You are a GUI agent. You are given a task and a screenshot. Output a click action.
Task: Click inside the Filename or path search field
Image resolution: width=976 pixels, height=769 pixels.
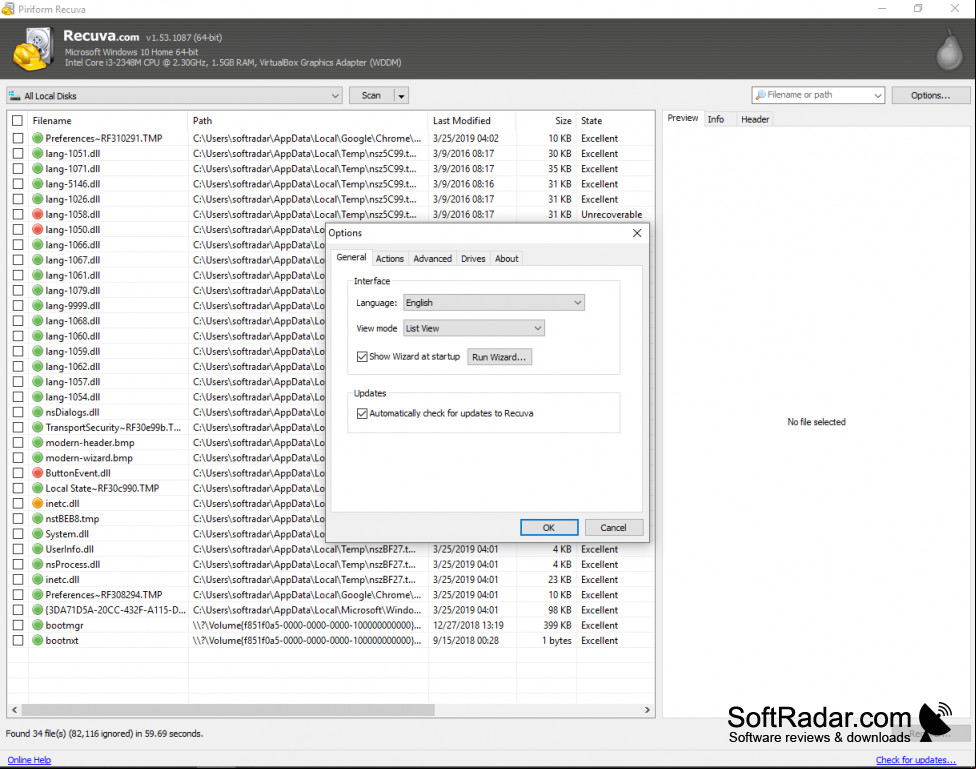click(817, 95)
